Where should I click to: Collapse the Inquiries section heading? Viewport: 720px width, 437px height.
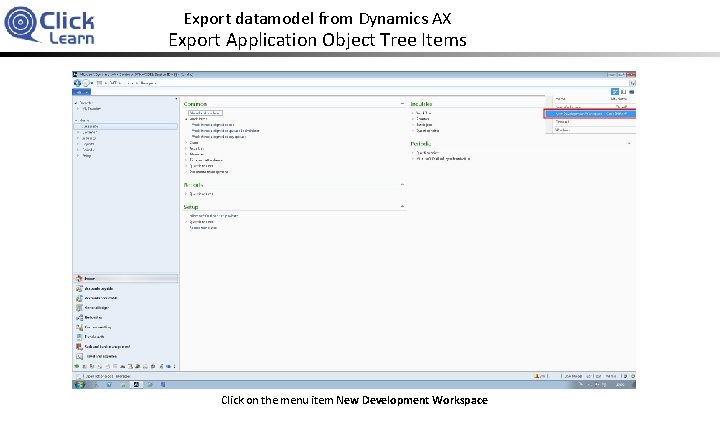point(421,104)
